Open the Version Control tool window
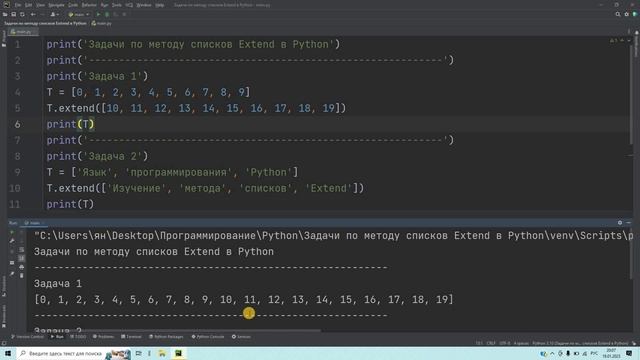Viewport: 640px width, 360px height. click(27, 337)
